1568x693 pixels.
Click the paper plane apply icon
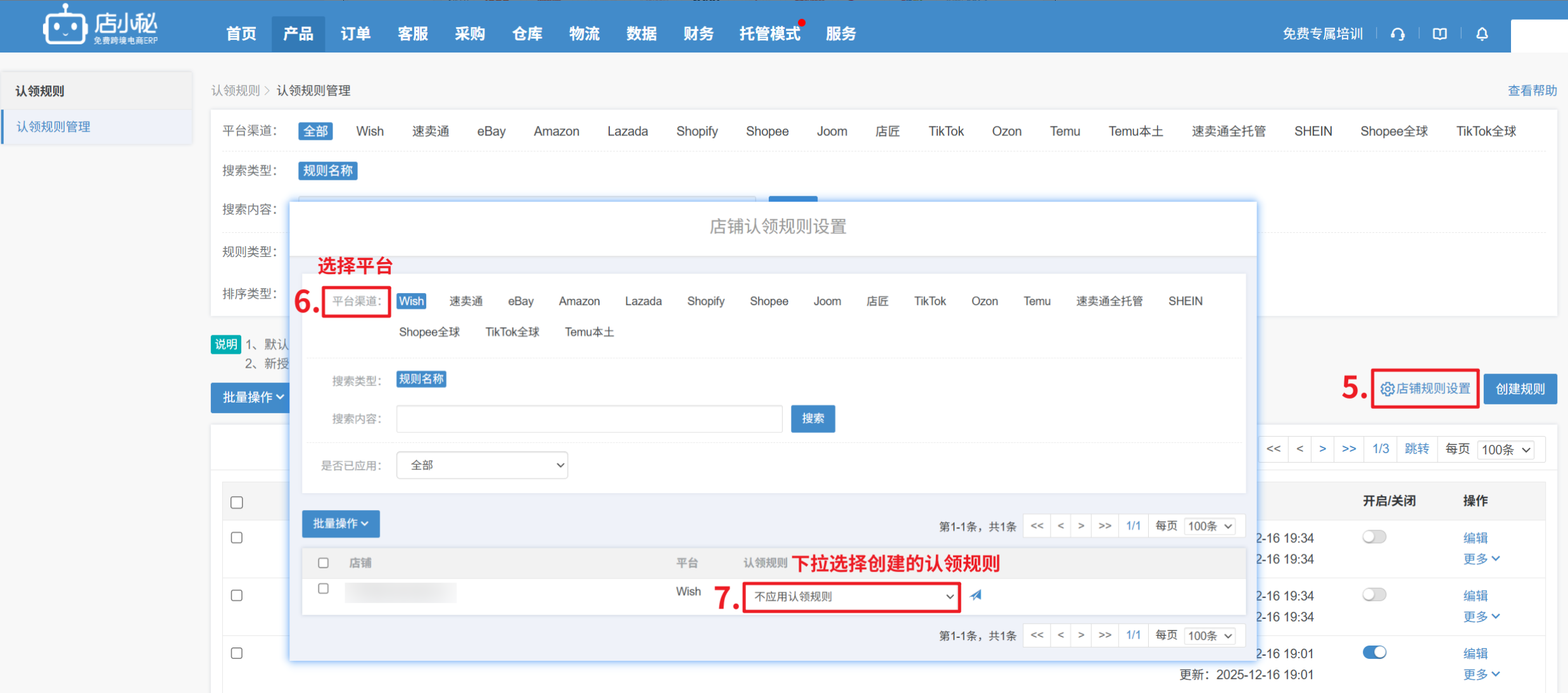[976, 595]
